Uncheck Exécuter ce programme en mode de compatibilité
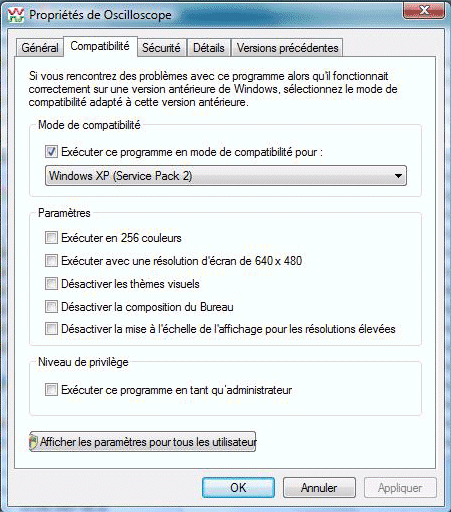 point(51,152)
